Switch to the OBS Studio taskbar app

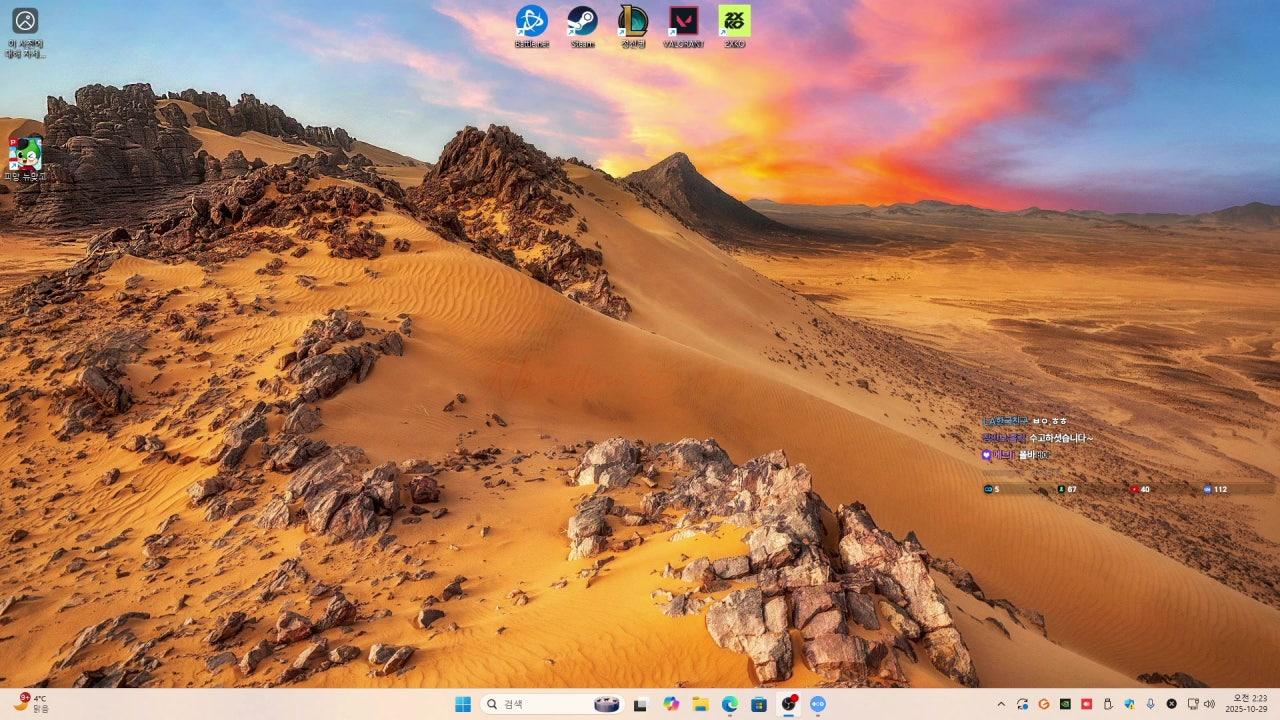[789, 704]
